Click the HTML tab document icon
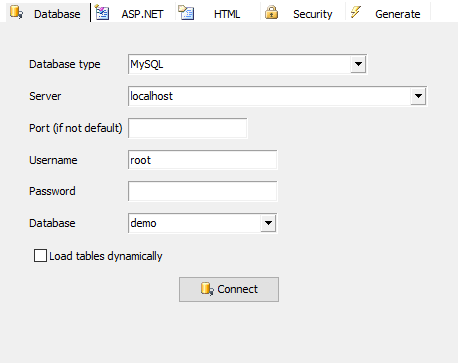This screenshot has width=458, height=363. coord(186,12)
